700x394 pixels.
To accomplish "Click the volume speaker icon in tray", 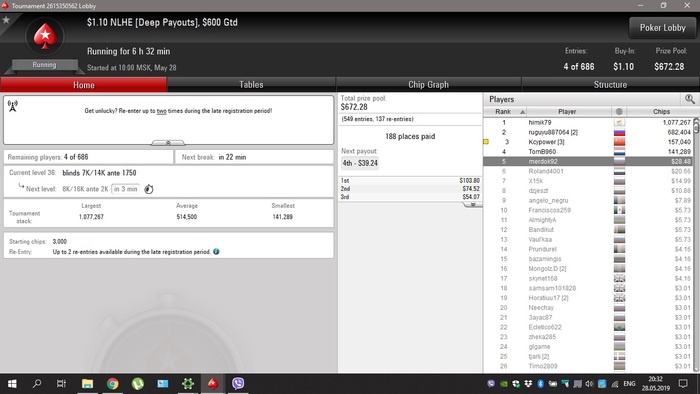I will pyautogui.click(x=589, y=384).
